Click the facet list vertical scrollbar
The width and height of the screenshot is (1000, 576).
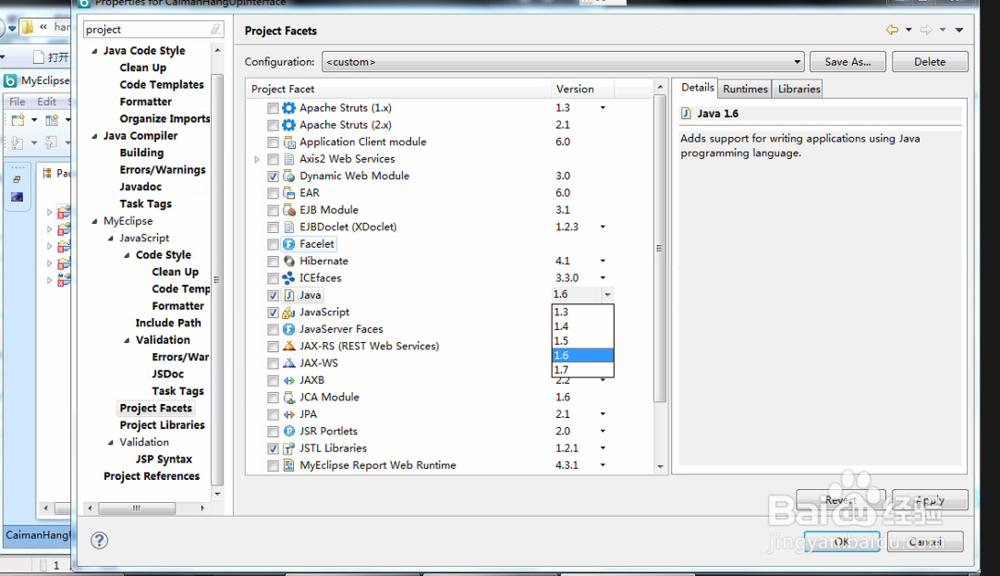[x=659, y=249]
